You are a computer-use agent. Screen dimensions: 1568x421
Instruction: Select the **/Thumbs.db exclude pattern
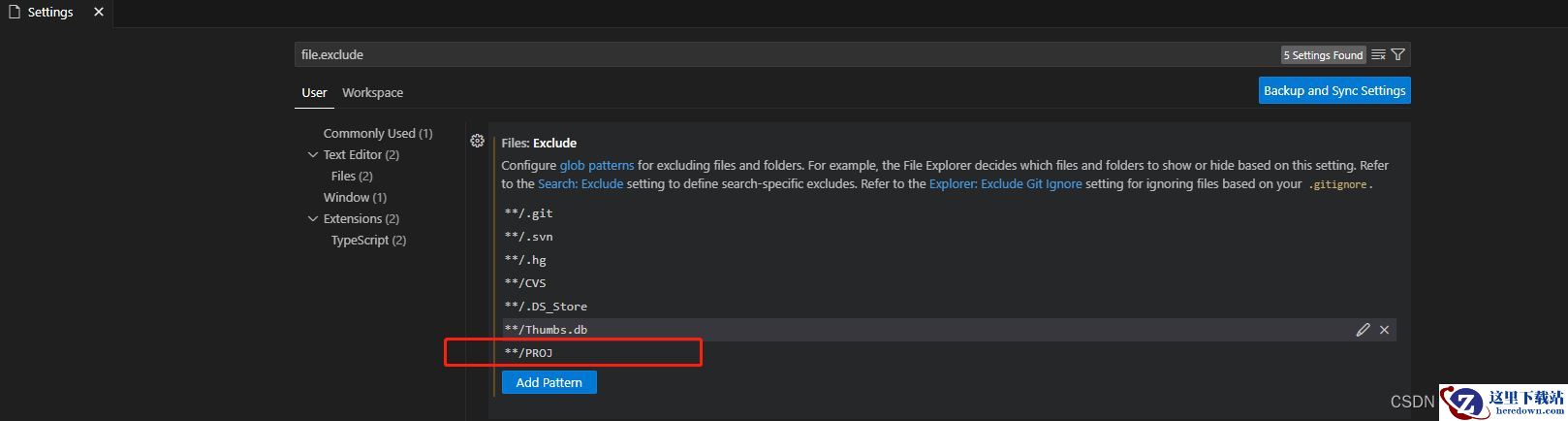click(950, 330)
